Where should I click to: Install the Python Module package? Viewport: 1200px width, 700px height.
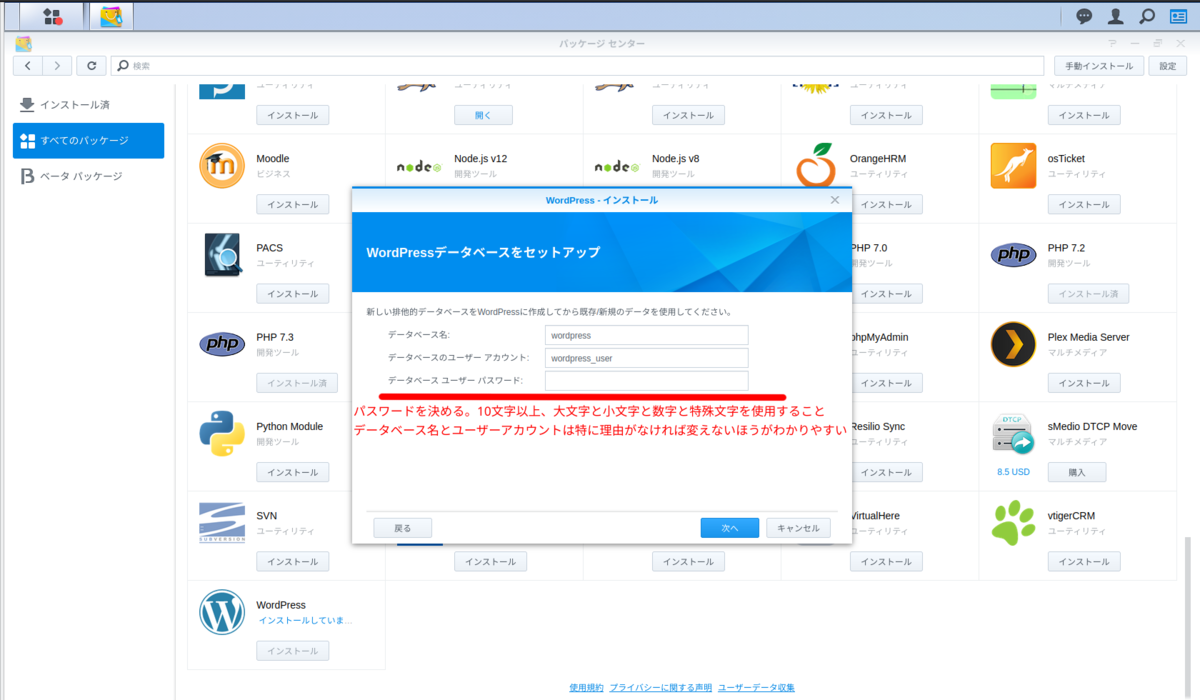(293, 472)
